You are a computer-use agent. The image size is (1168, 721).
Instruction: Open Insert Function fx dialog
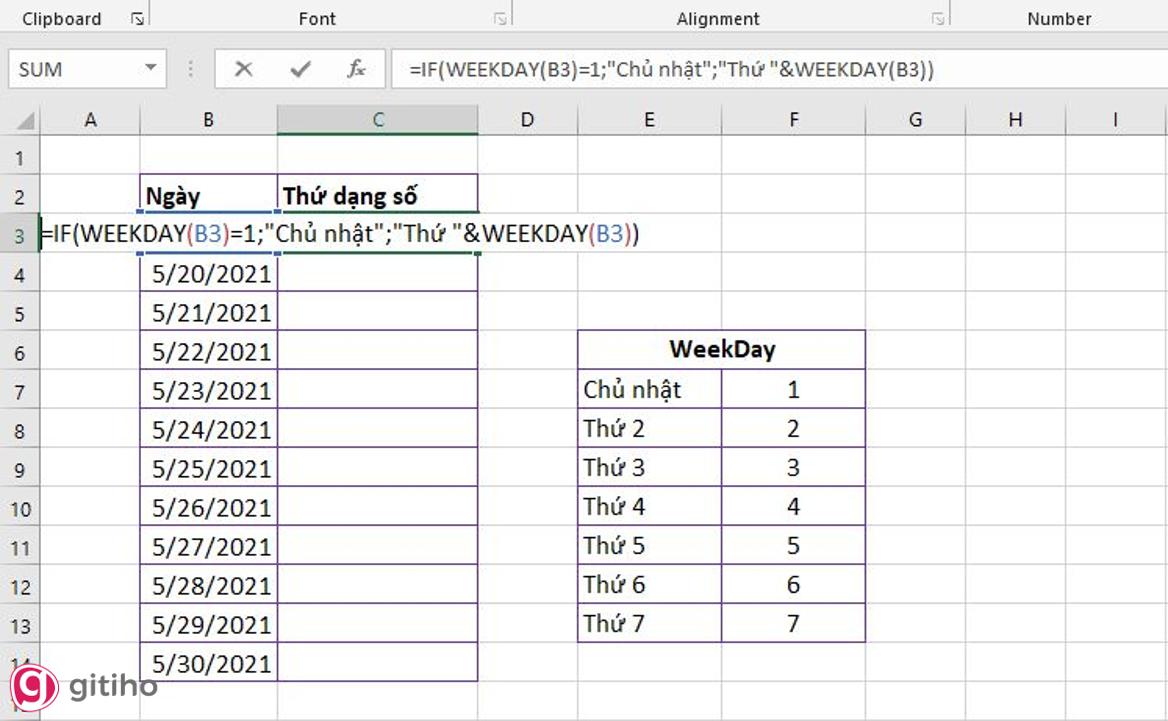click(x=356, y=69)
